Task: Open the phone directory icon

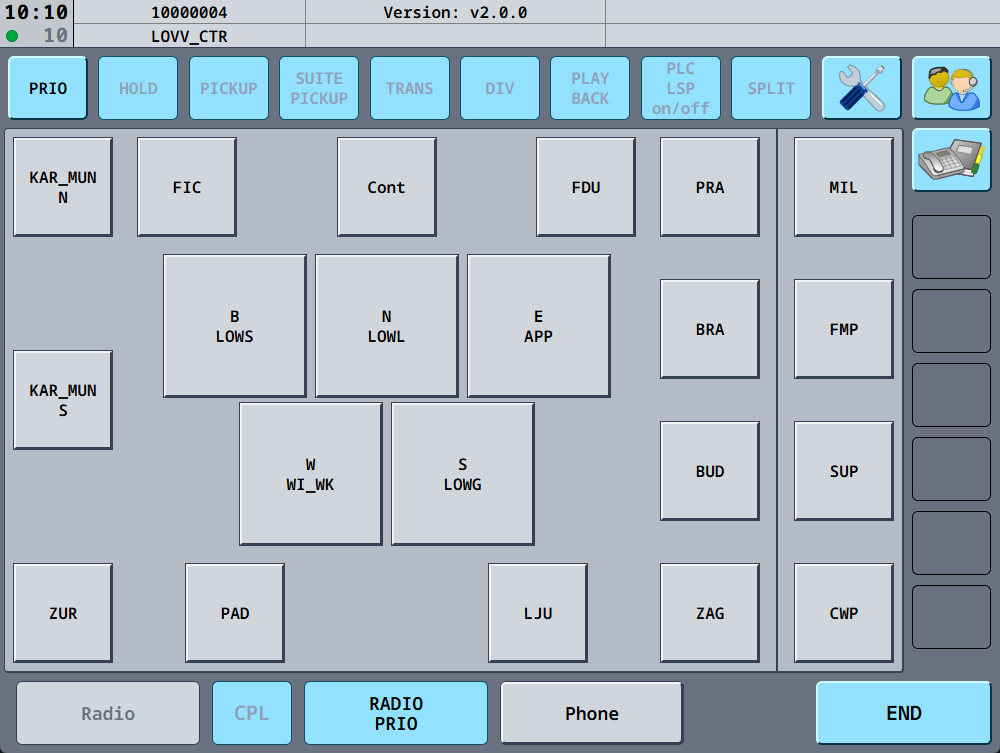Action: [951, 160]
